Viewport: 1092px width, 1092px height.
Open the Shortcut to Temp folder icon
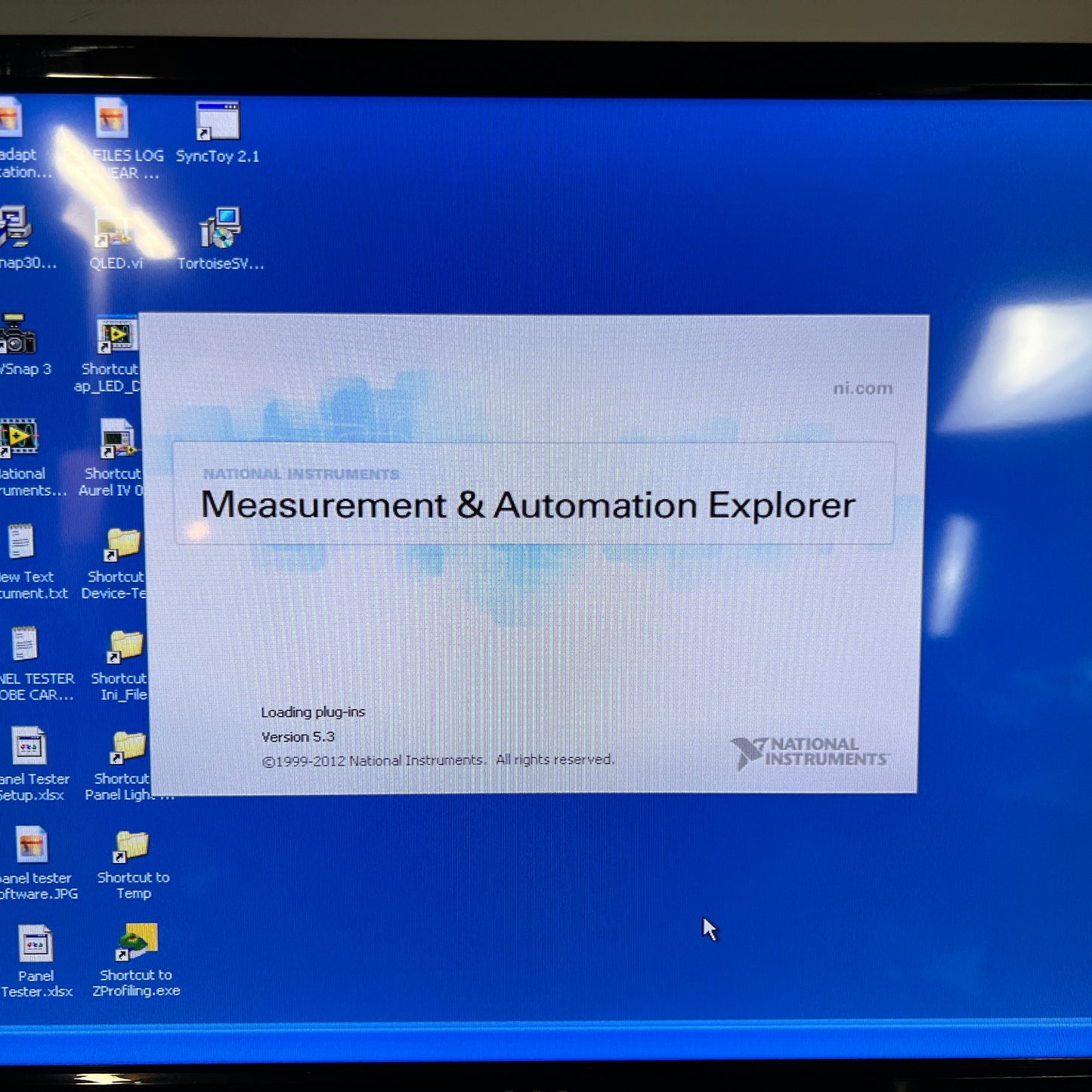131,846
